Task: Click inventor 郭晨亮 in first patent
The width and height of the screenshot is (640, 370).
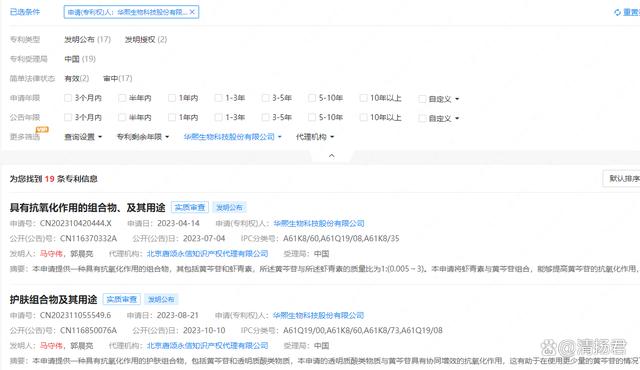Action: (x=82, y=254)
